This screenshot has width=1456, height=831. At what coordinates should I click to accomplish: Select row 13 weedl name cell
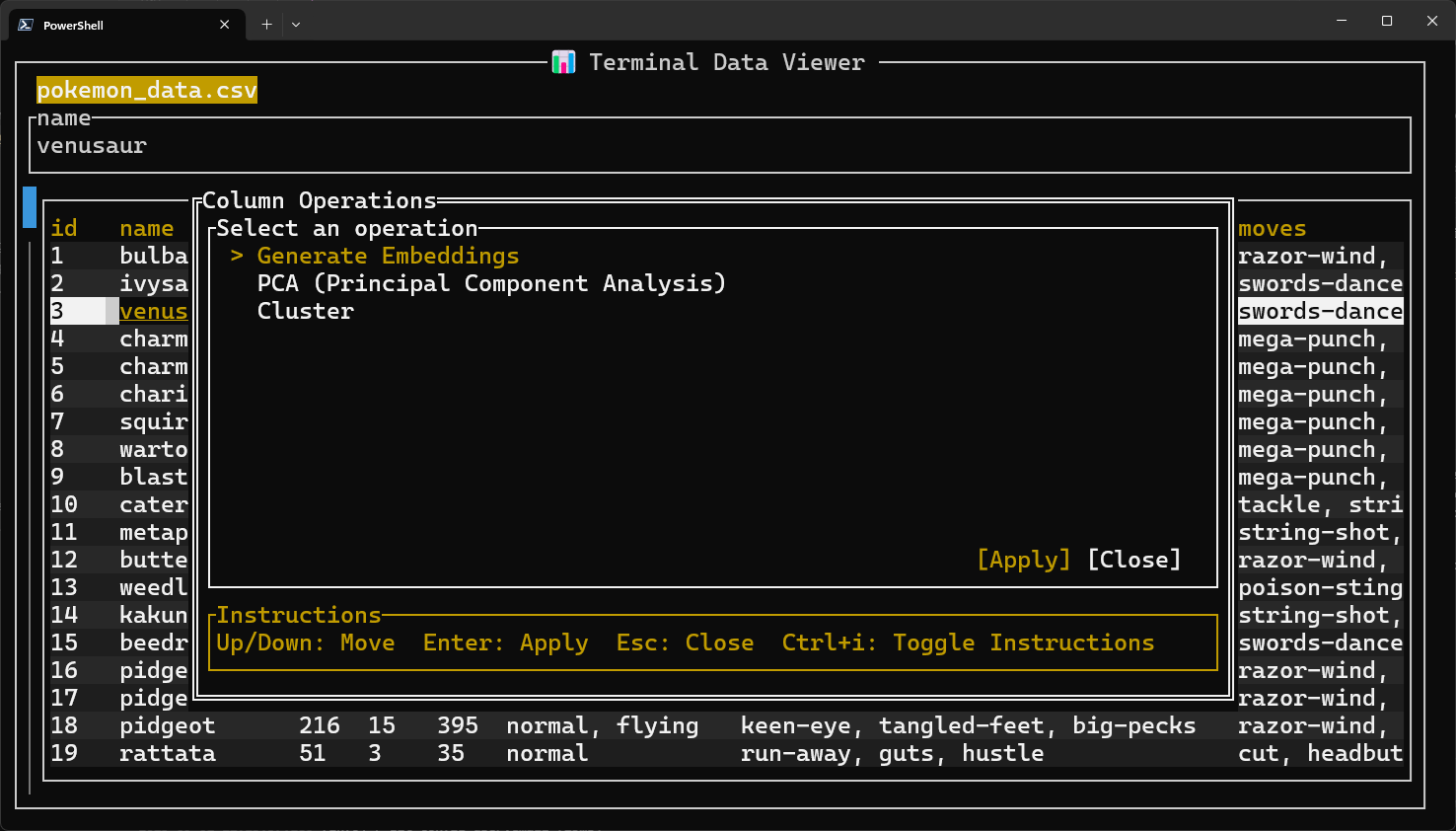pyautogui.click(x=154, y=587)
